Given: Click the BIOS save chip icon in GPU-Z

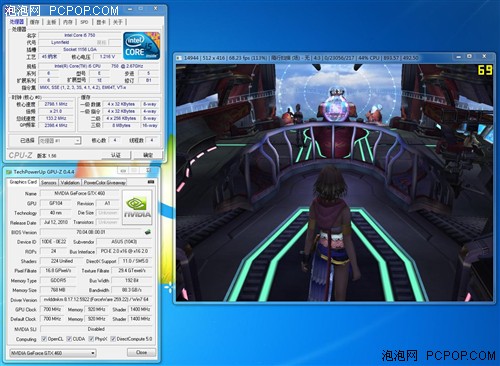Looking at the screenshot, I should pyautogui.click(x=147, y=232).
